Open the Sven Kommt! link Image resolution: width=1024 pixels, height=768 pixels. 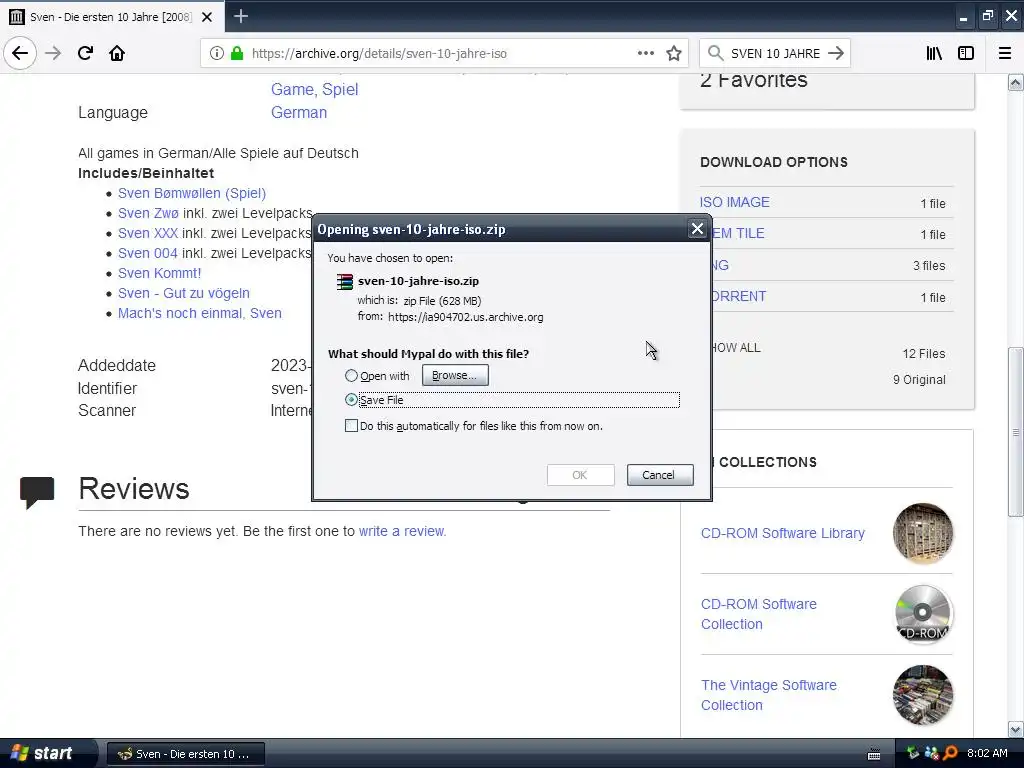click(x=159, y=273)
